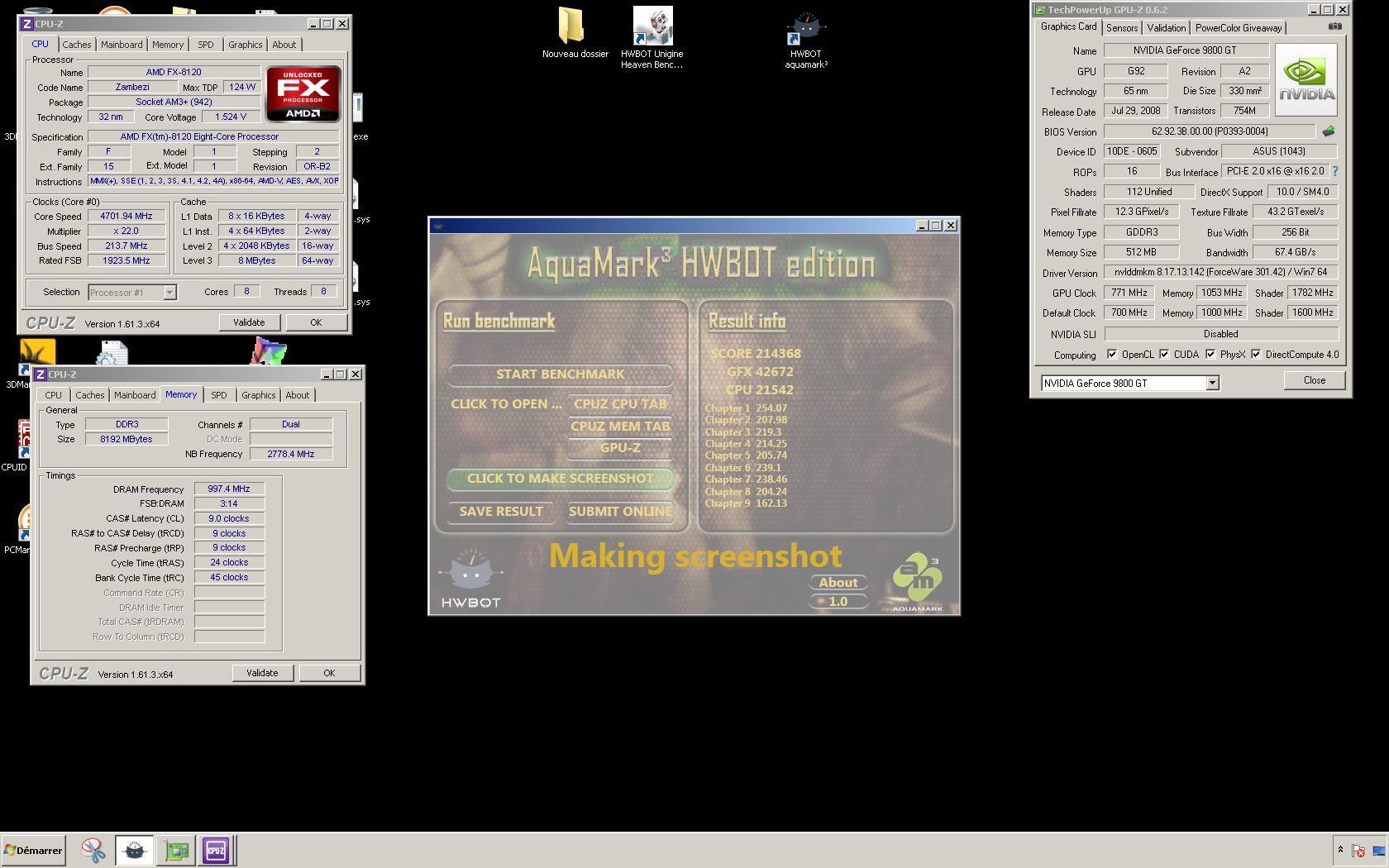Open the CPUID desktop shortcut
This screenshot has height=868, width=1389.
pos(23,438)
